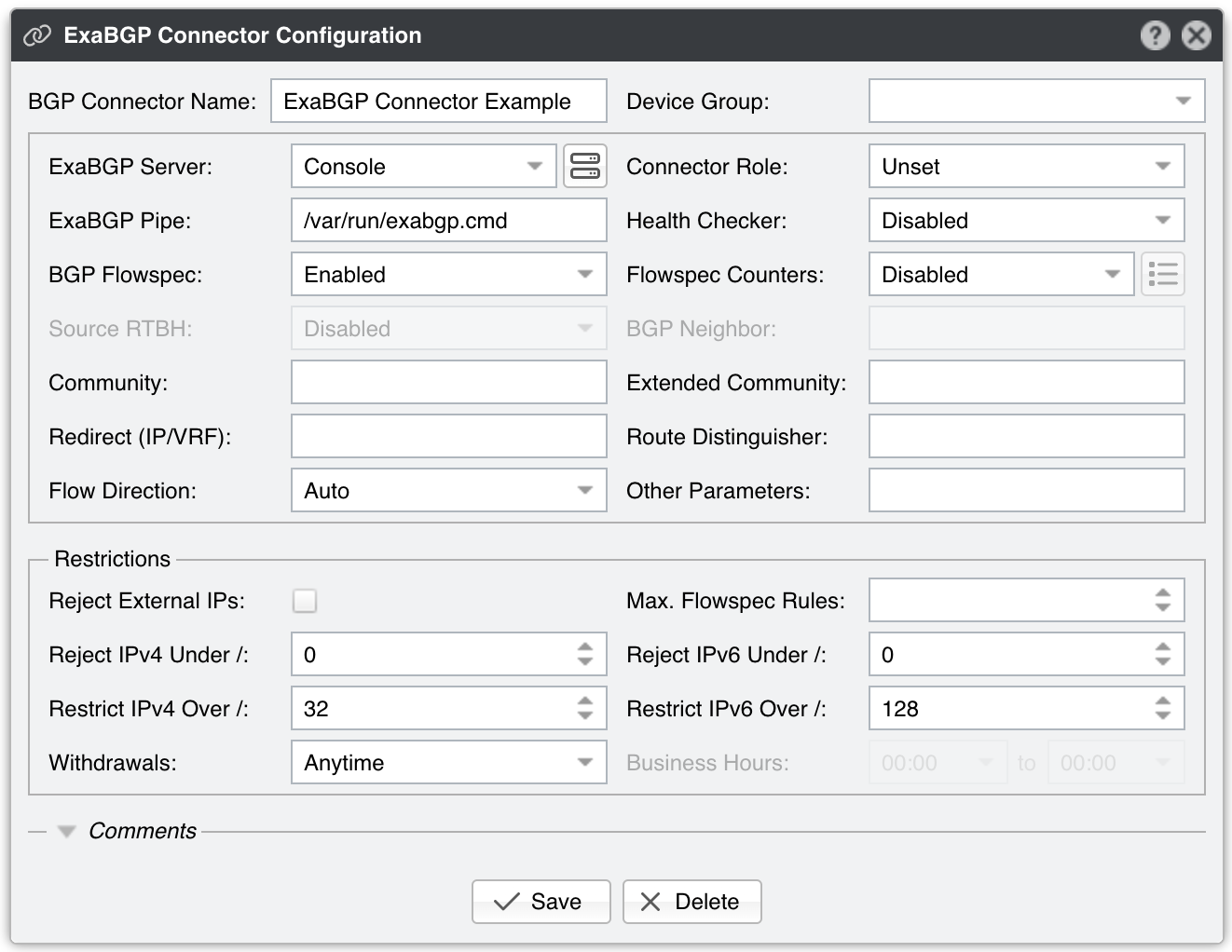Click the Community input field
Screen dimensions: 1232x952
(449, 383)
